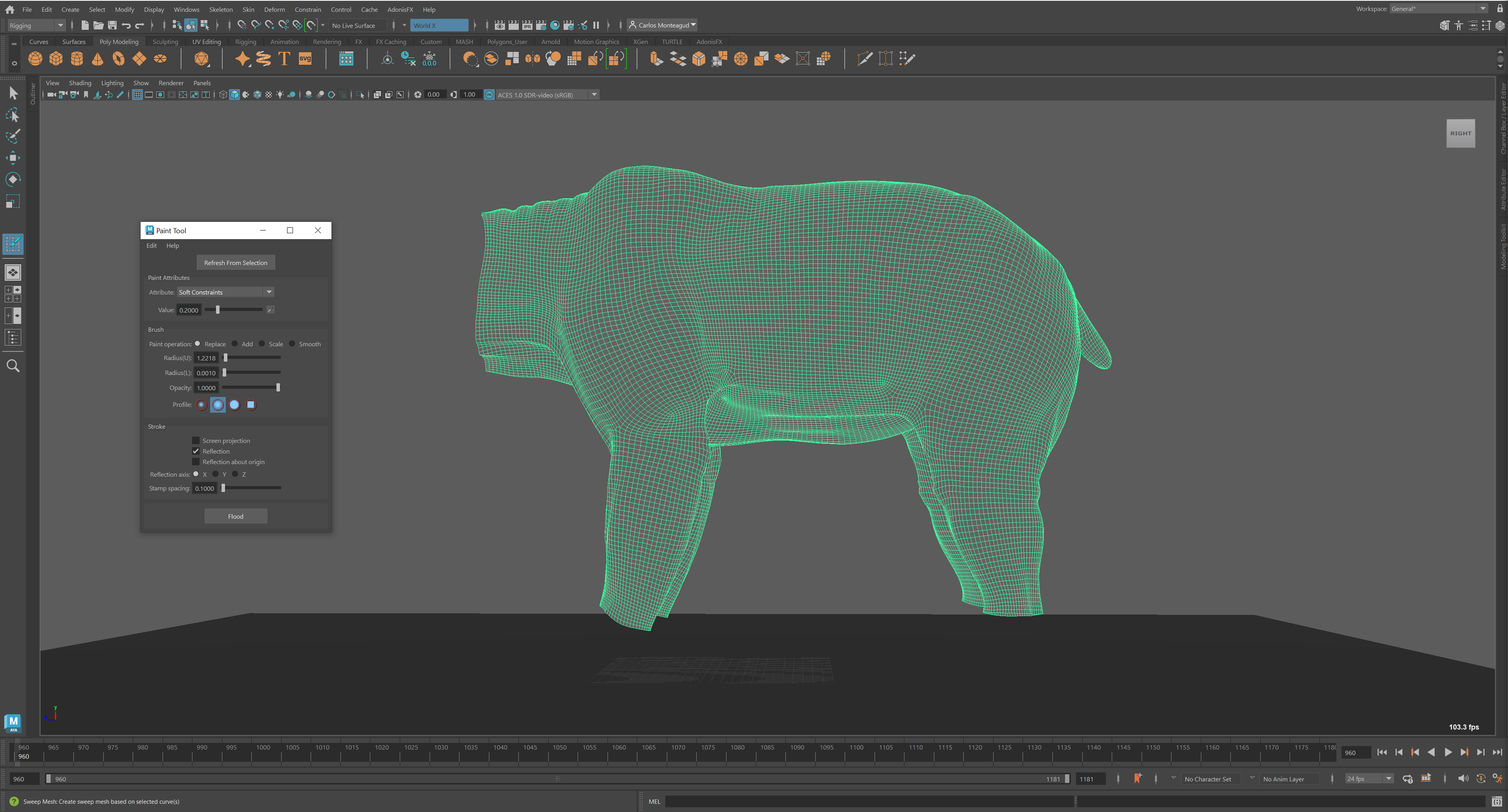The width and height of the screenshot is (1508, 812).
Task: Adjust the Opacity slider handle
Action: (278, 388)
